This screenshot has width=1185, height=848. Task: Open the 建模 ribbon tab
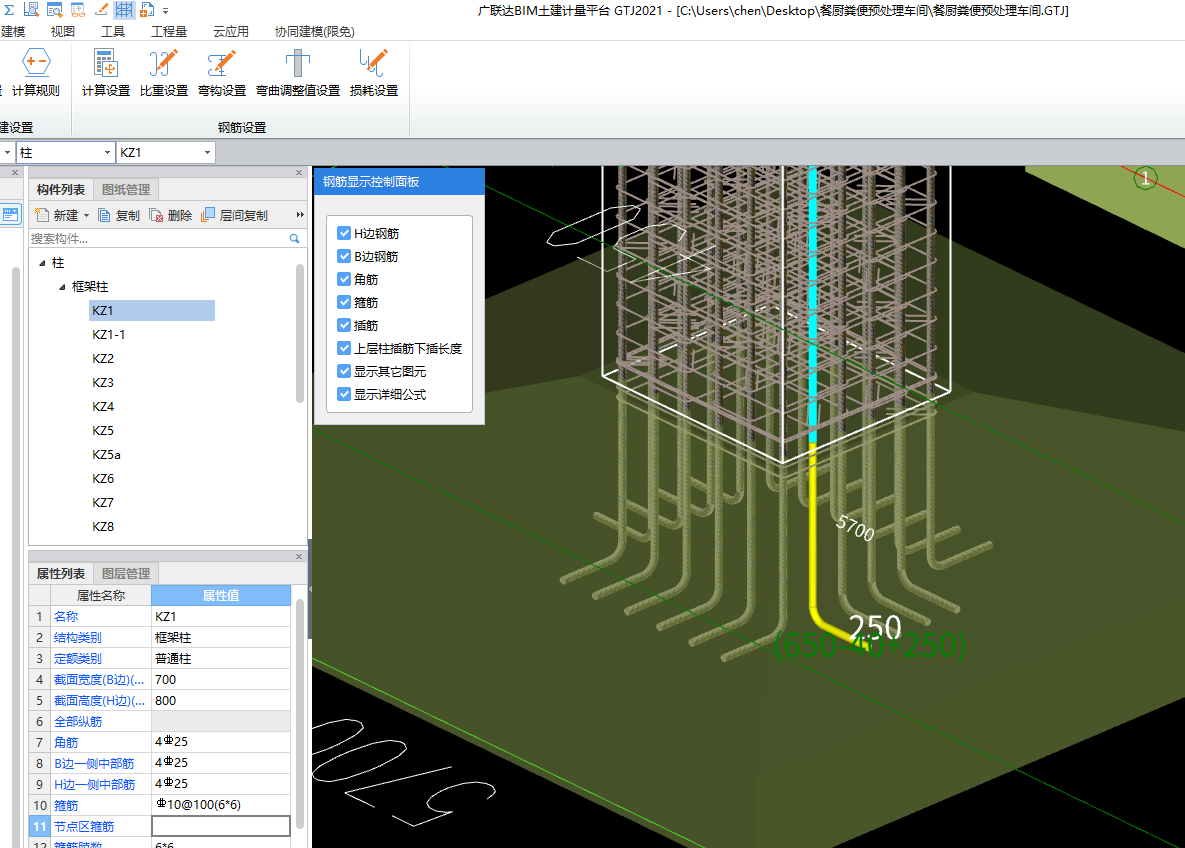click(x=12, y=32)
